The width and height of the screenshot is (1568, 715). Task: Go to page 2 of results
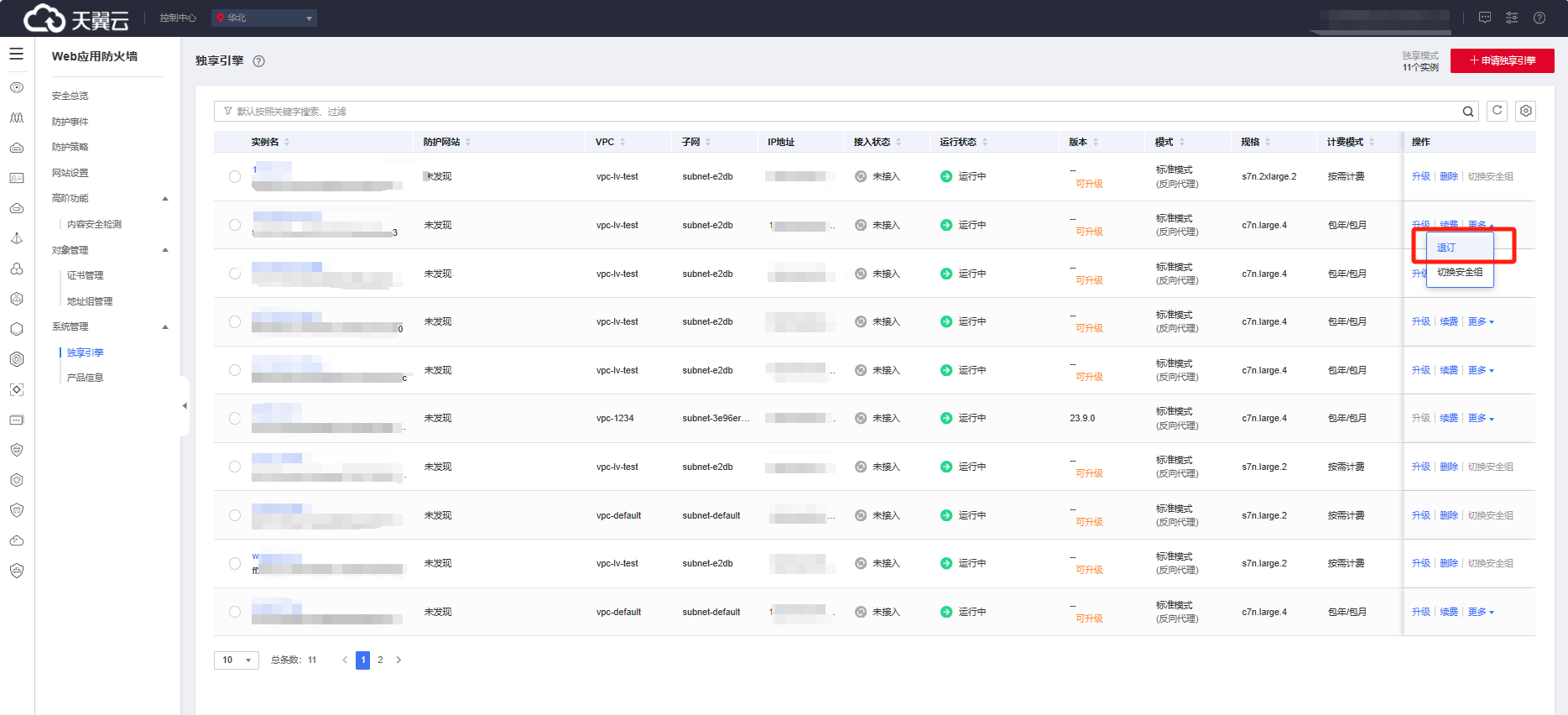[380, 660]
